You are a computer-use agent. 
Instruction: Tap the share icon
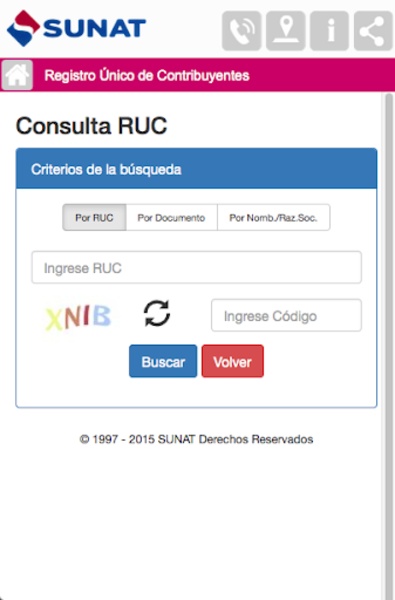[x=374, y=31]
